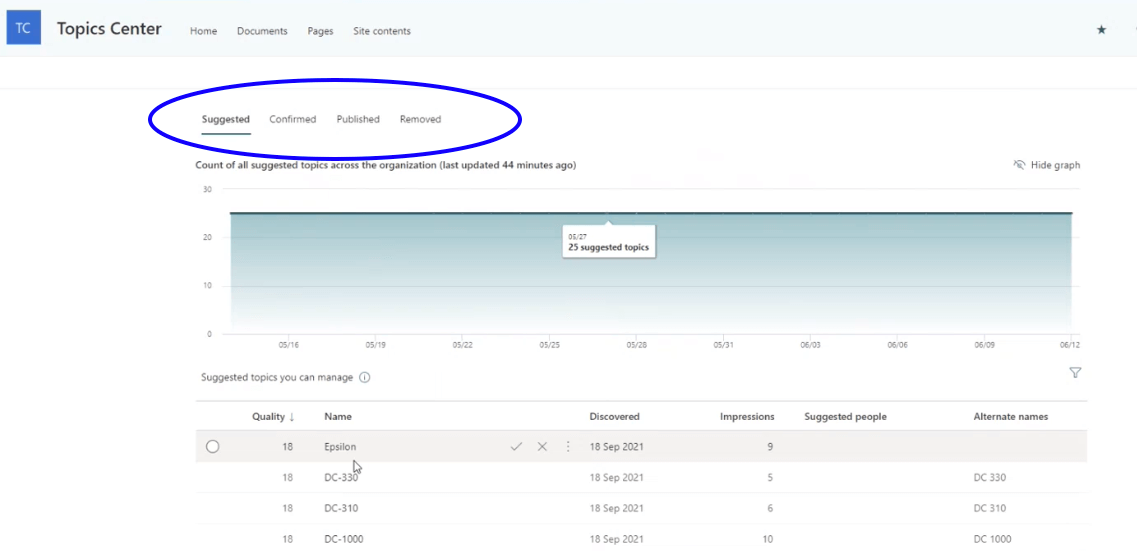Sort by Quality column header
This screenshot has height=551, width=1137.
tap(273, 417)
